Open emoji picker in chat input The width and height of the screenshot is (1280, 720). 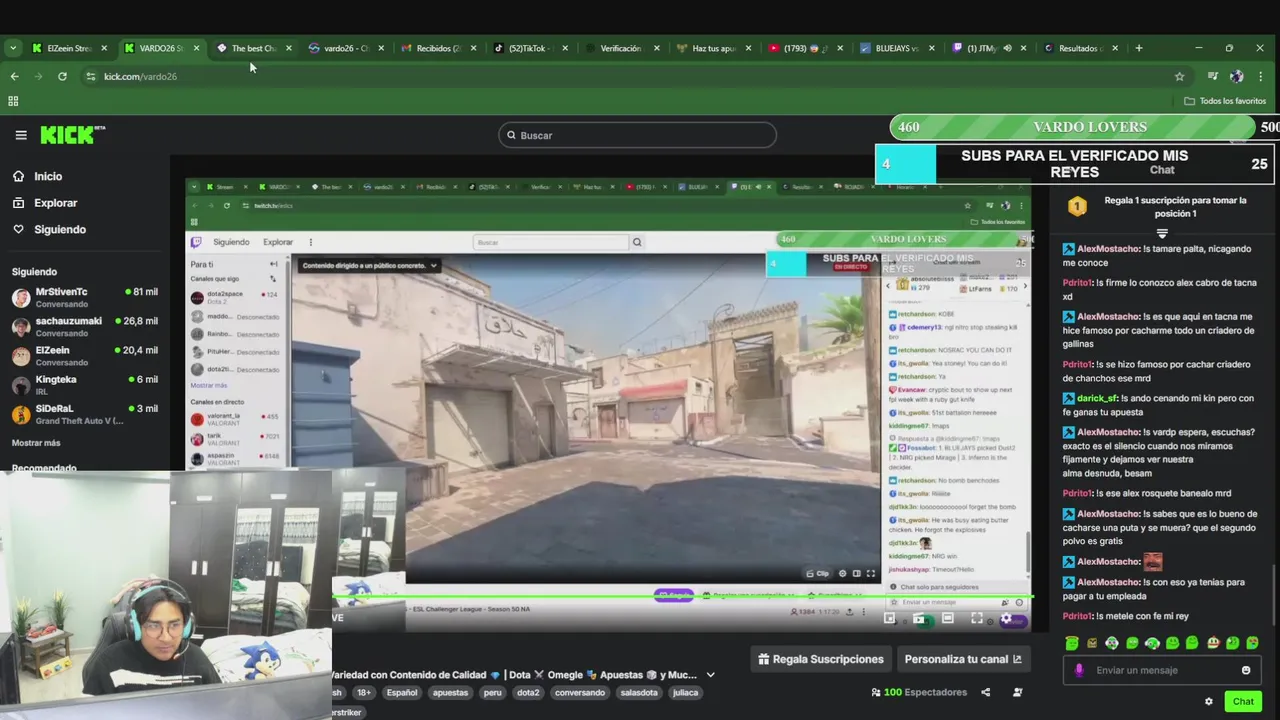(1246, 670)
